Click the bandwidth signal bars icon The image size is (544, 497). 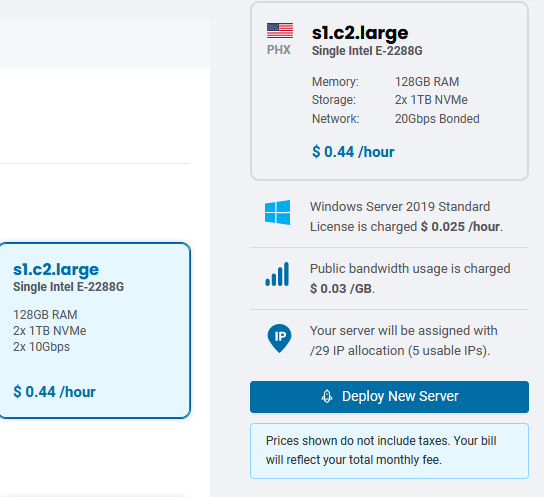click(x=277, y=274)
